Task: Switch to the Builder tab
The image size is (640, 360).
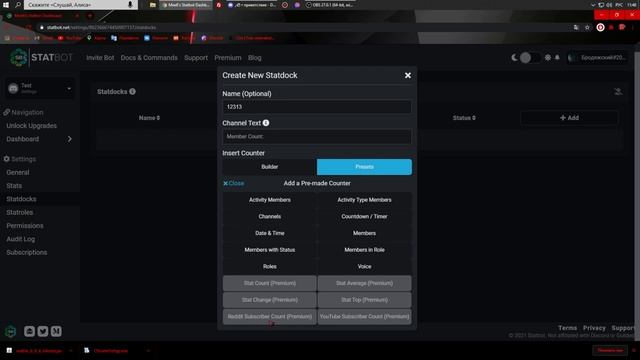Action: click(x=269, y=167)
